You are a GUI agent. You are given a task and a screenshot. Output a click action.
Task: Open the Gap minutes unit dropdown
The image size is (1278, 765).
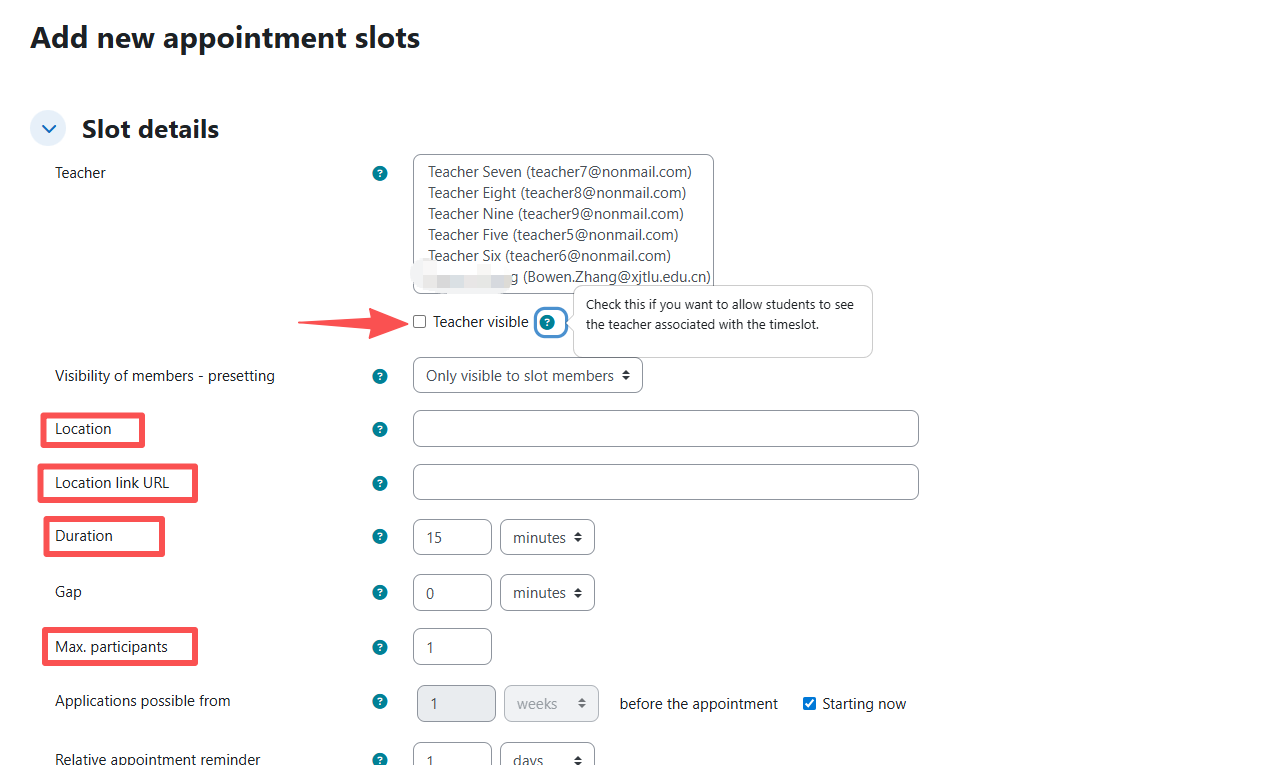547,593
